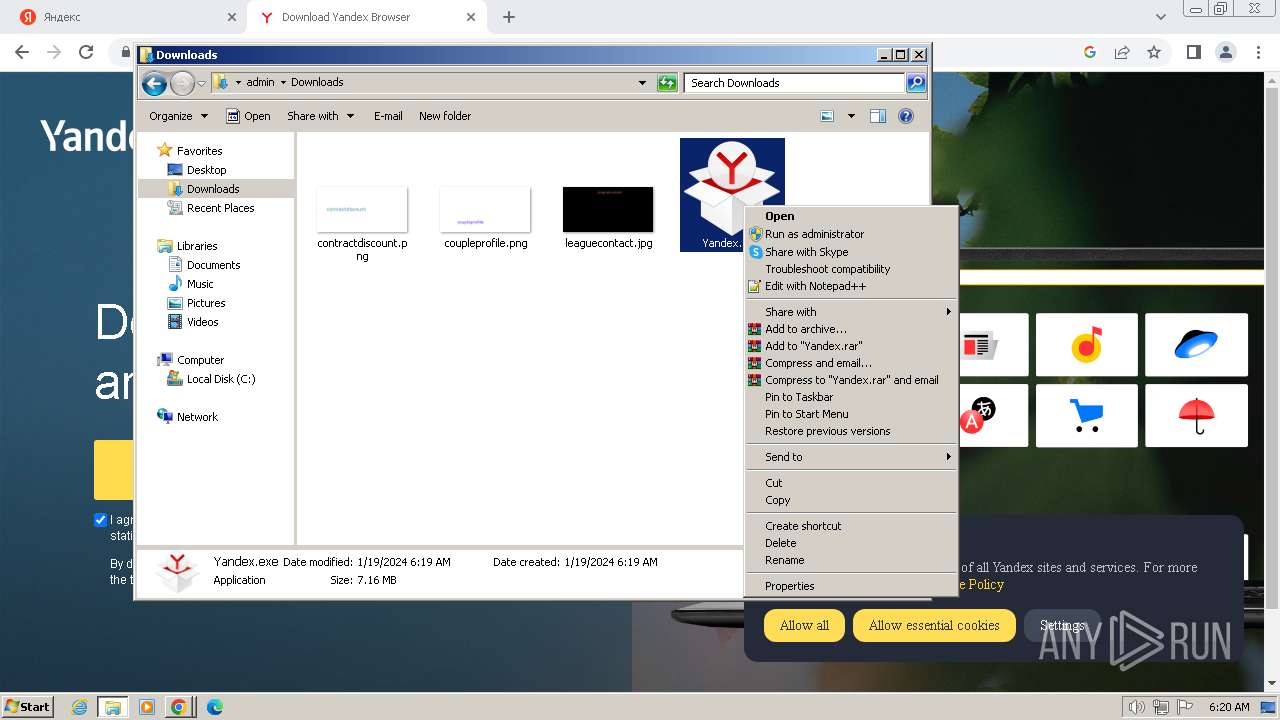The width and height of the screenshot is (1280, 720).
Task: Open Local Disk (C:) in navigation pane
Action: click(211, 379)
